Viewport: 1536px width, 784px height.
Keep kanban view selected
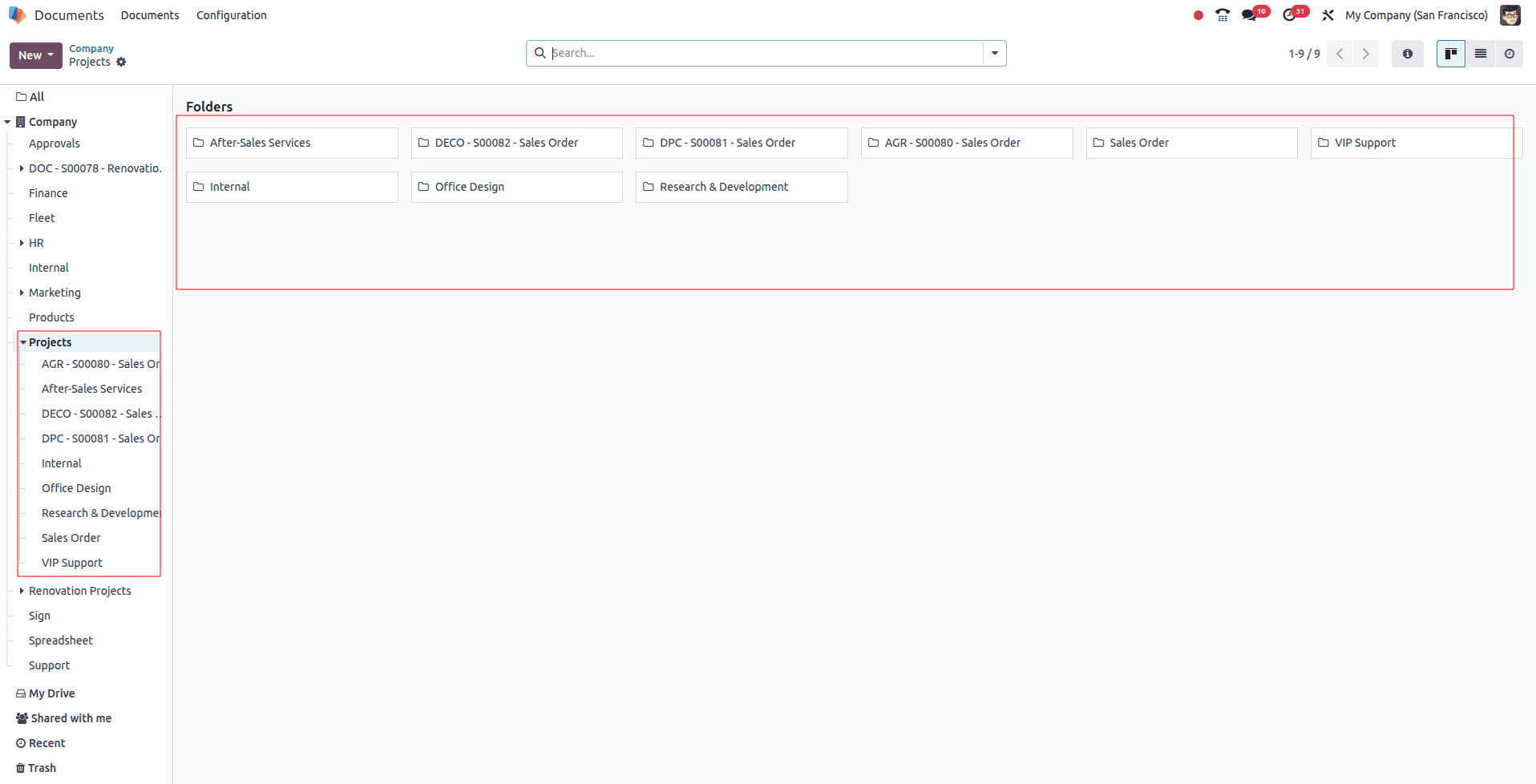(1451, 54)
